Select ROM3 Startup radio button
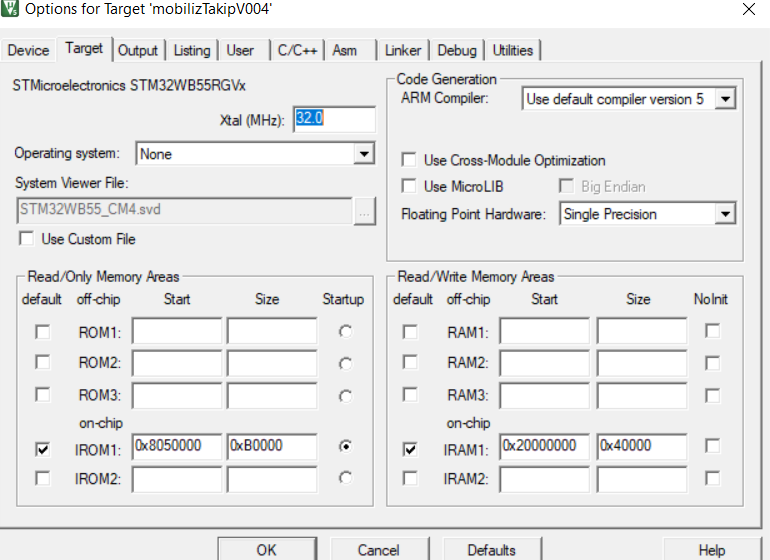Viewport: 770px width, 560px height. (x=346, y=396)
